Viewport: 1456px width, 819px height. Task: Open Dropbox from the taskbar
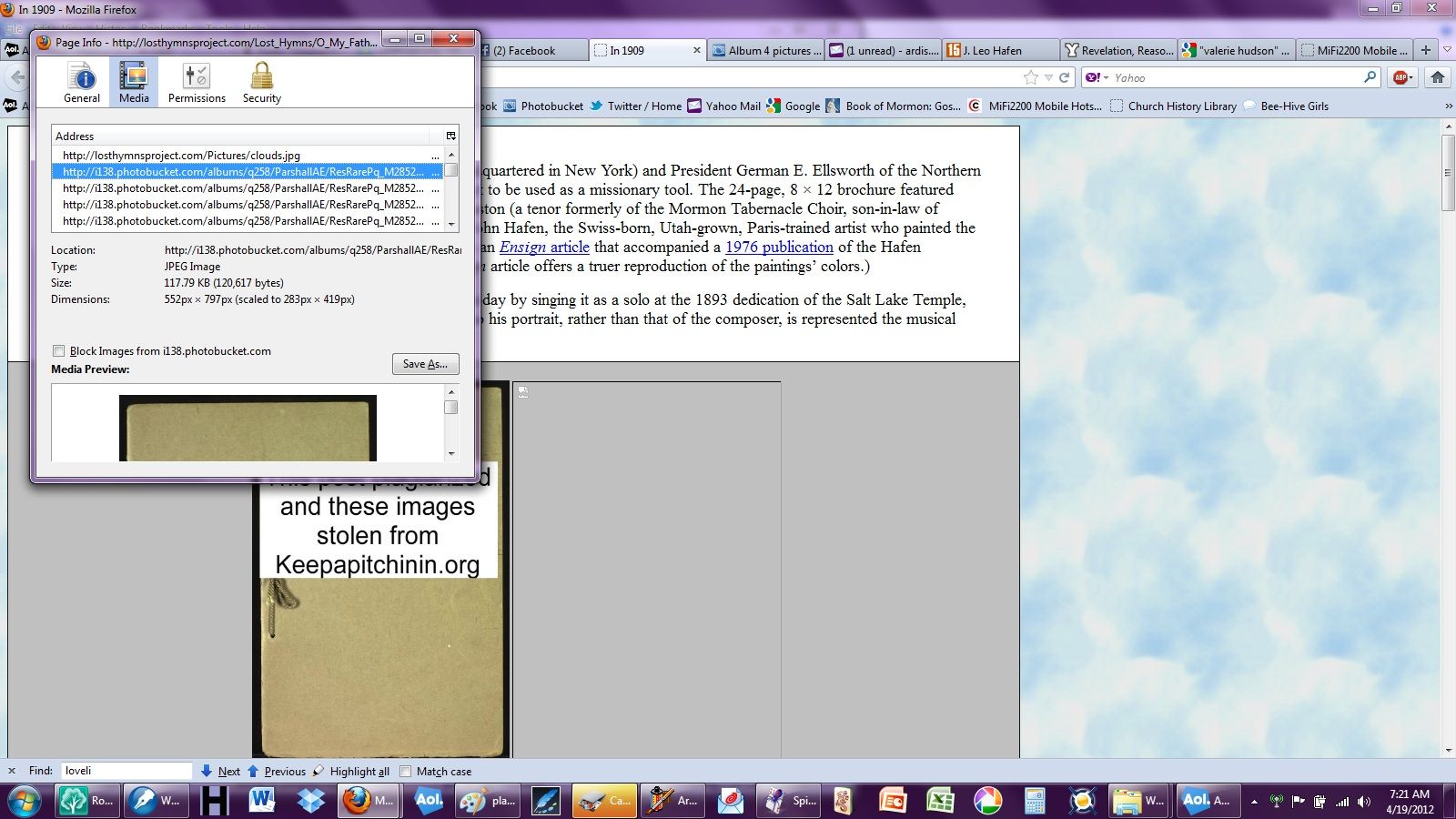tap(311, 801)
